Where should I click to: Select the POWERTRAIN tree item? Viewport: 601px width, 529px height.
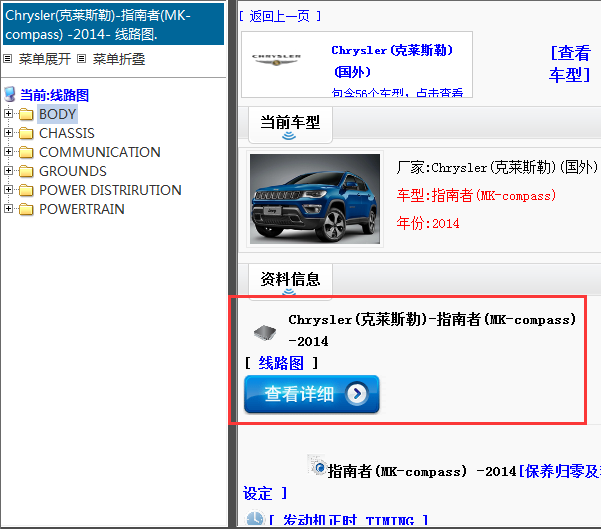tap(82, 209)
